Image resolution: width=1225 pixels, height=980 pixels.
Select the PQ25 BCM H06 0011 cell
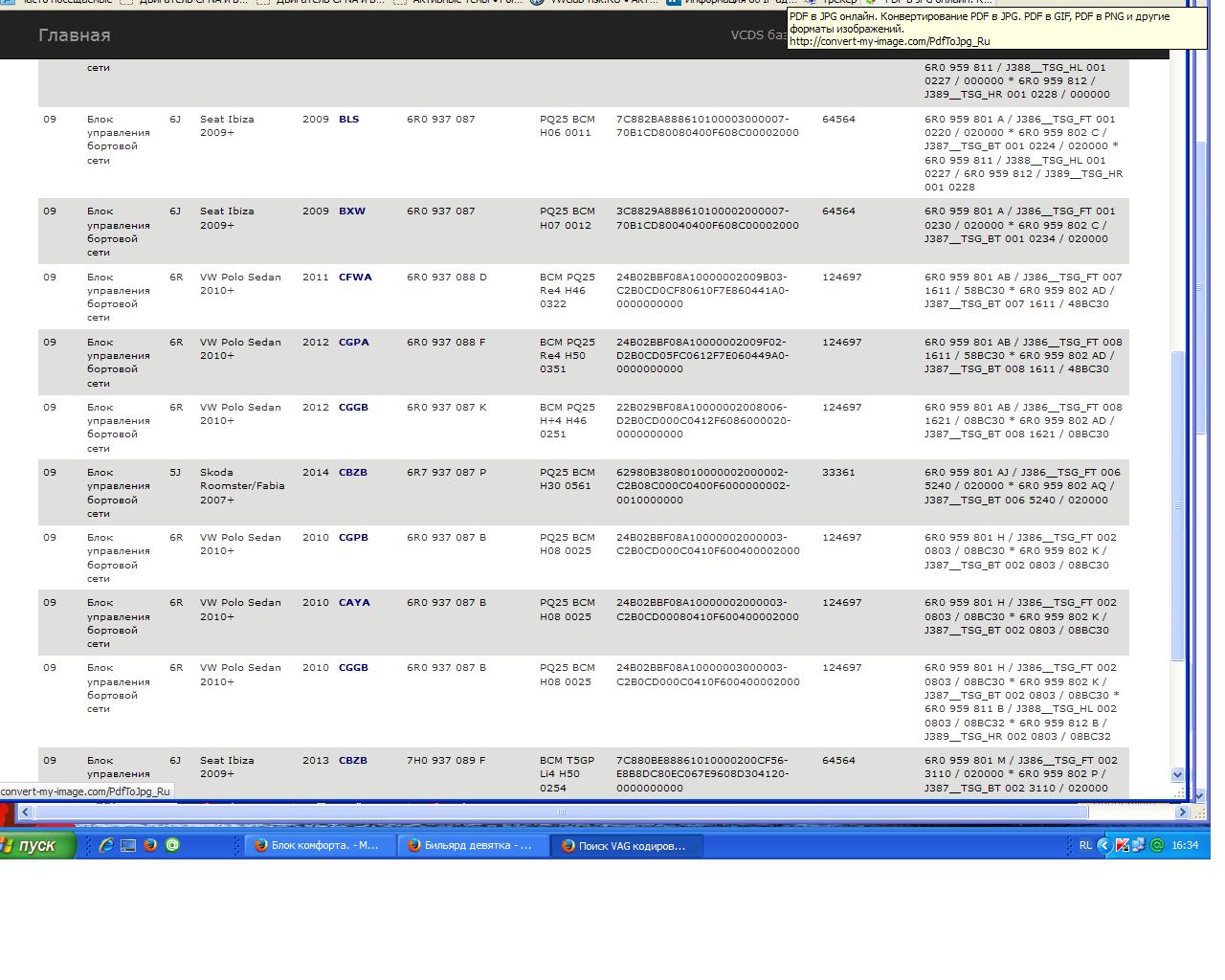click(568, 126)
